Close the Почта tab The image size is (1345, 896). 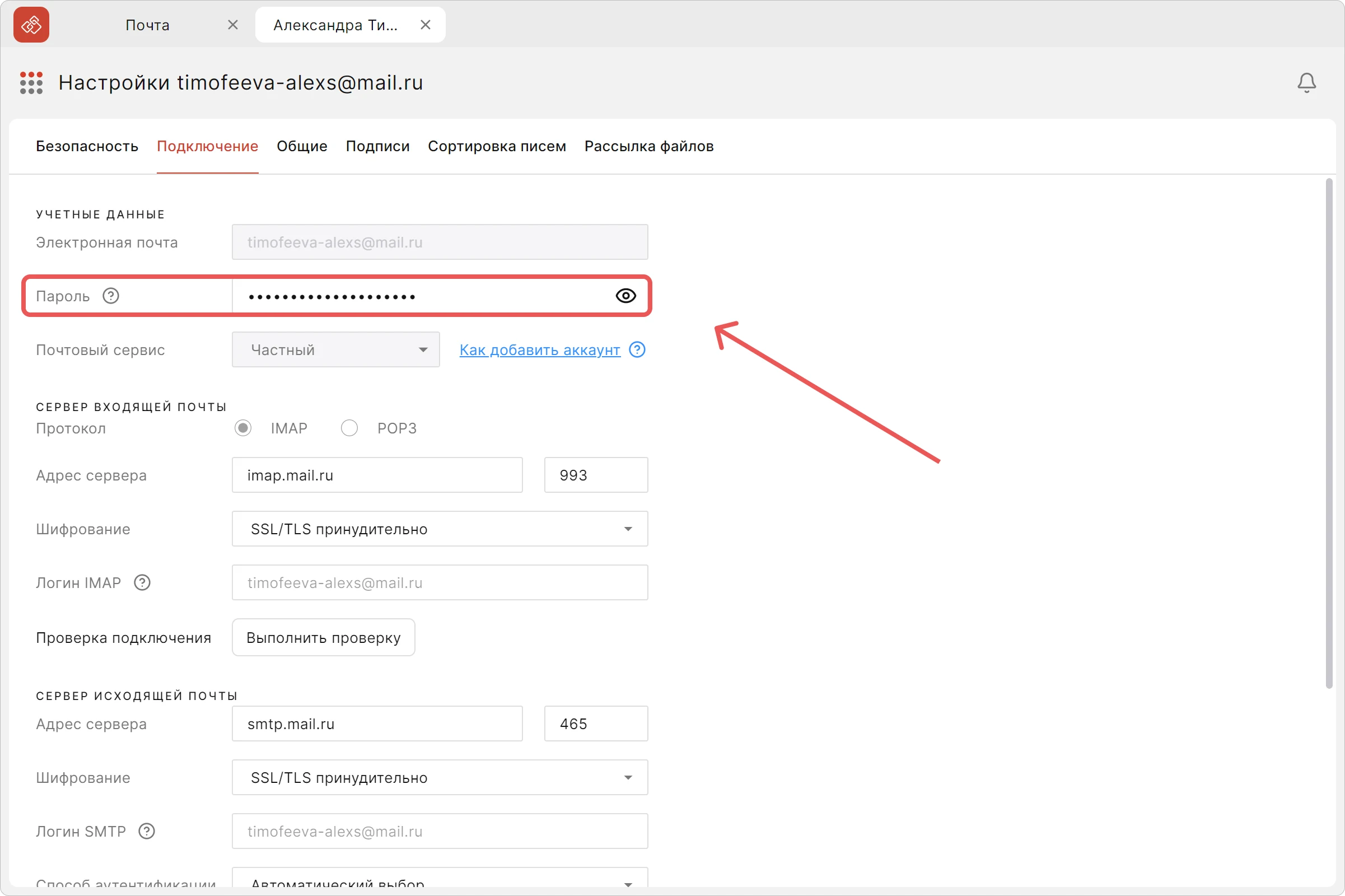click(232, 25)
